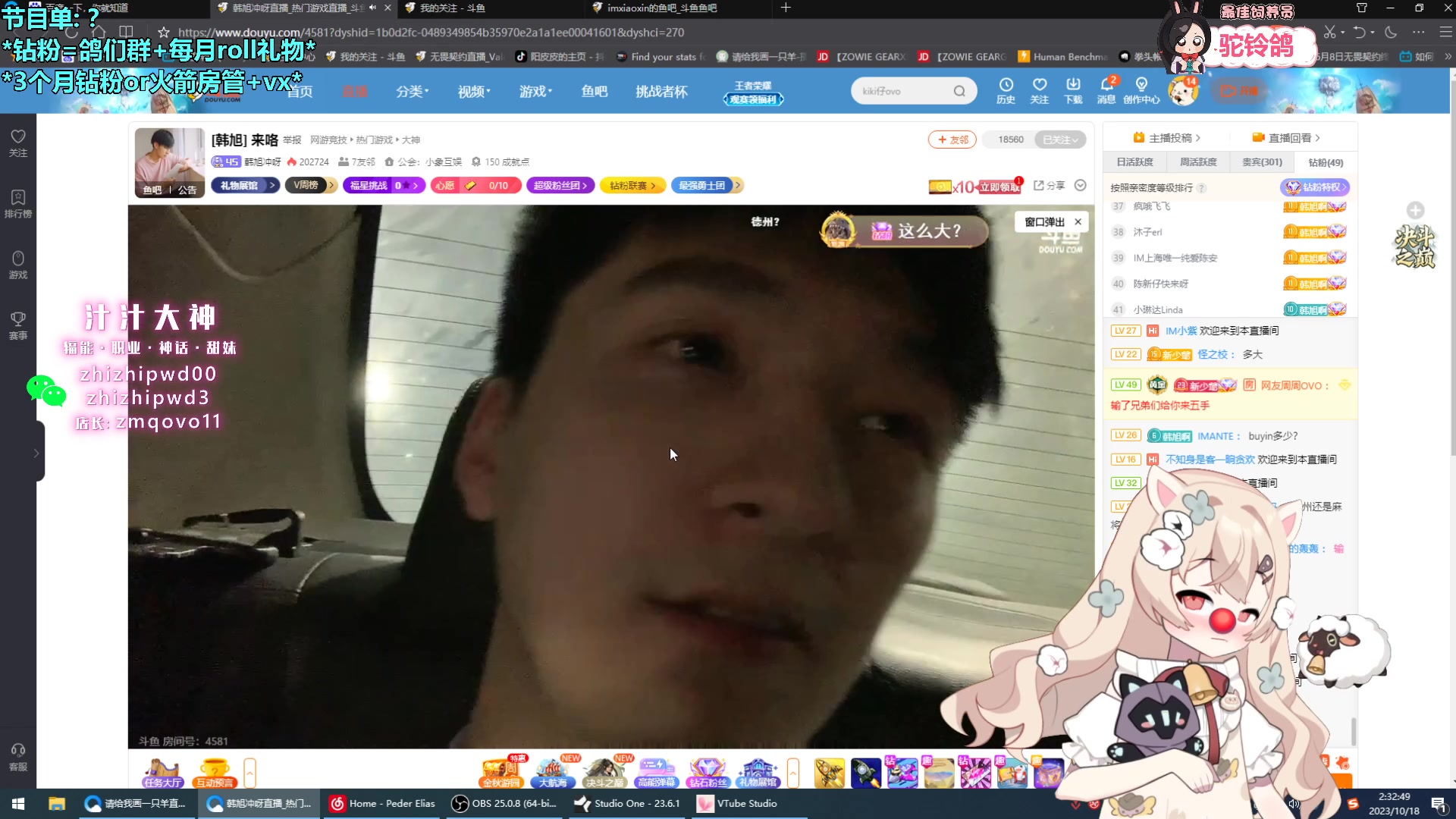Open the 大航海 gift icon
The height and width of the screenshot is (819, 1456).
(553, 773)
